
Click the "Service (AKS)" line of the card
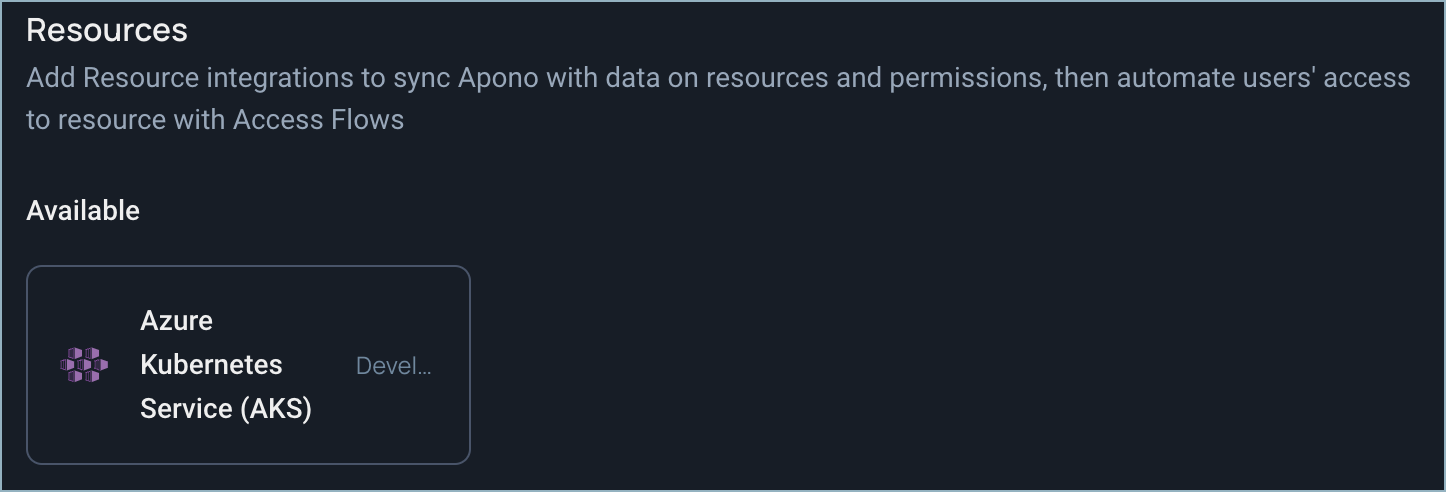[226, 409]
